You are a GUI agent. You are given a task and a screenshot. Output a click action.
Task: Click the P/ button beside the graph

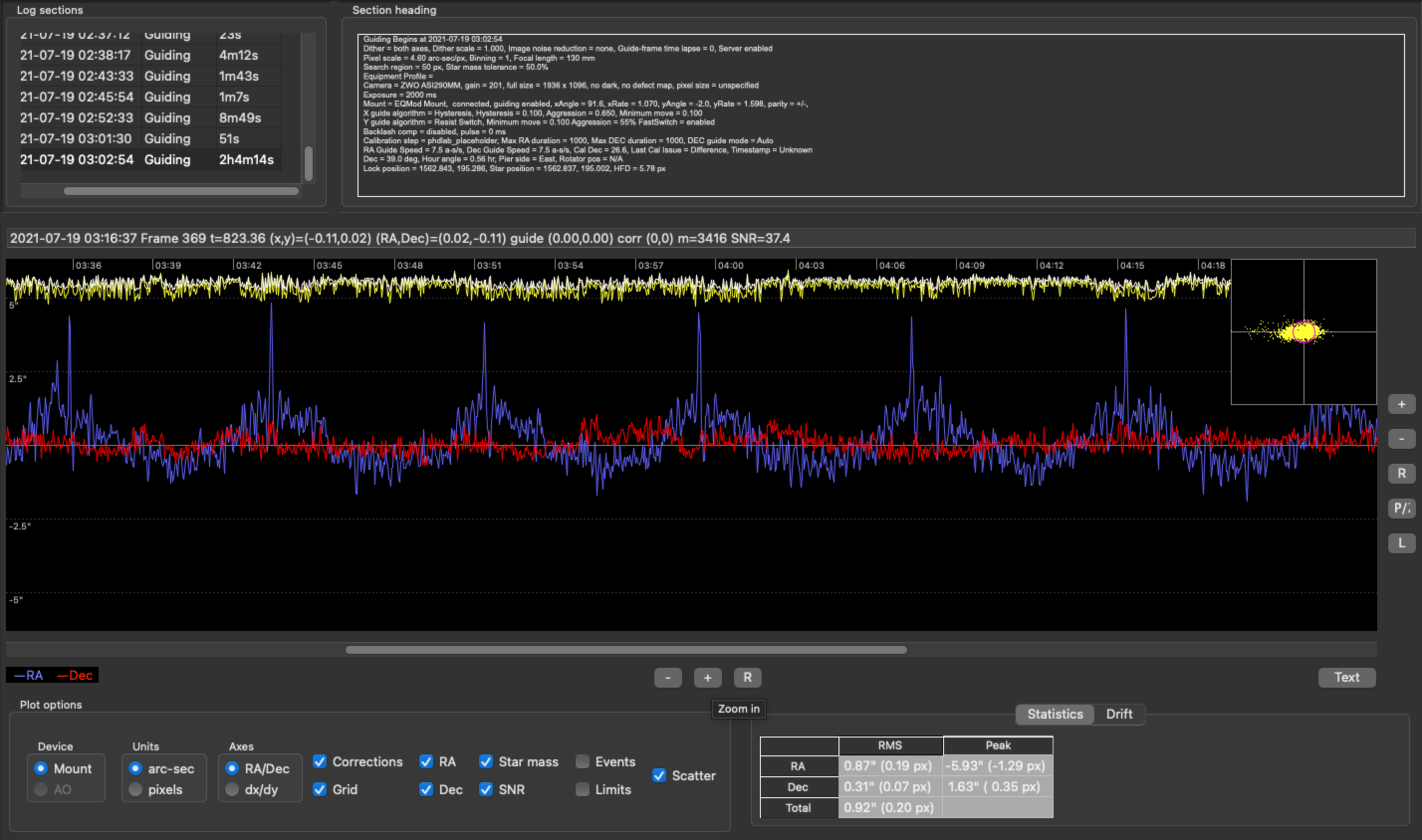pyautogui.click(x=1401, y=508)
